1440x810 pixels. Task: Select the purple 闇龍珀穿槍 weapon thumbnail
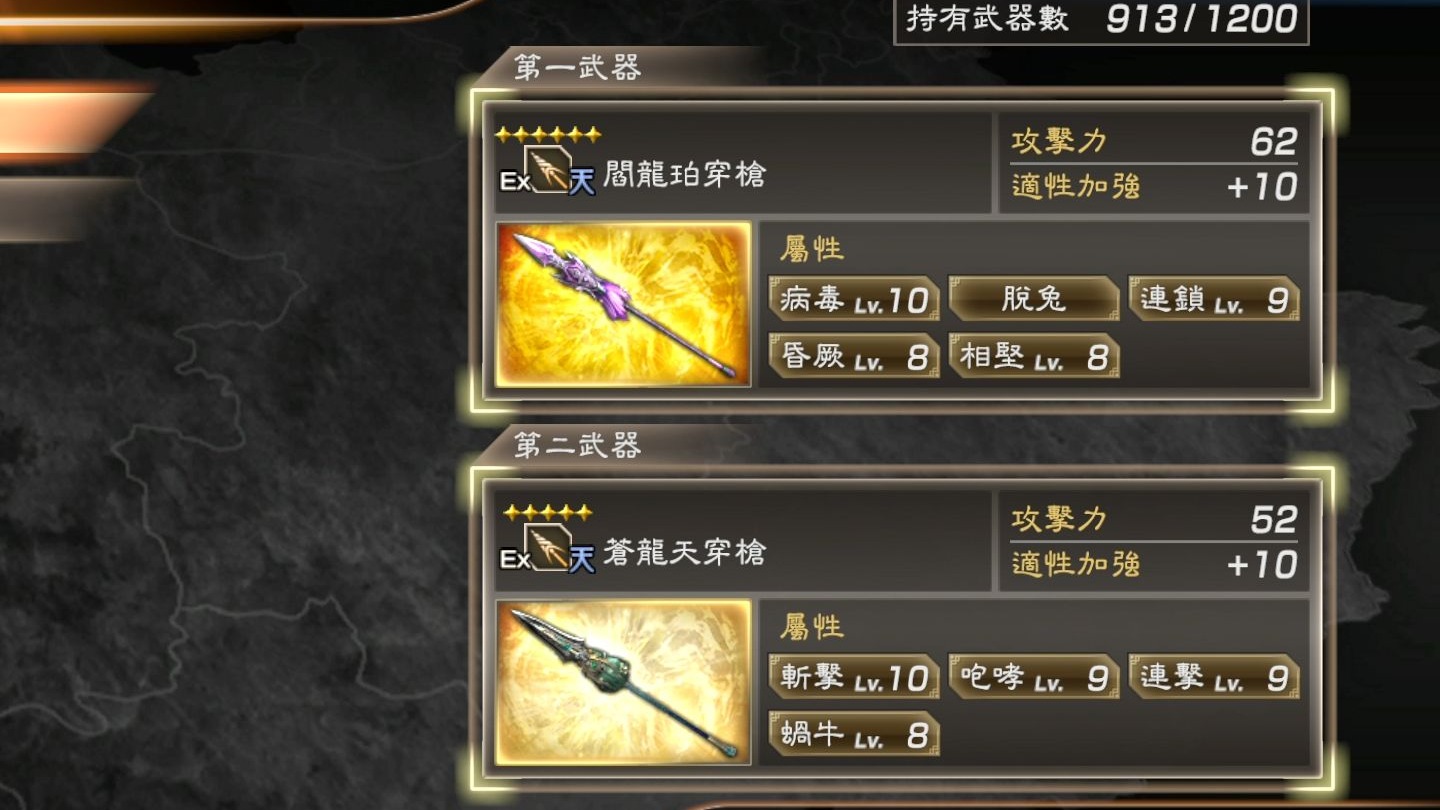click(623, 304)
